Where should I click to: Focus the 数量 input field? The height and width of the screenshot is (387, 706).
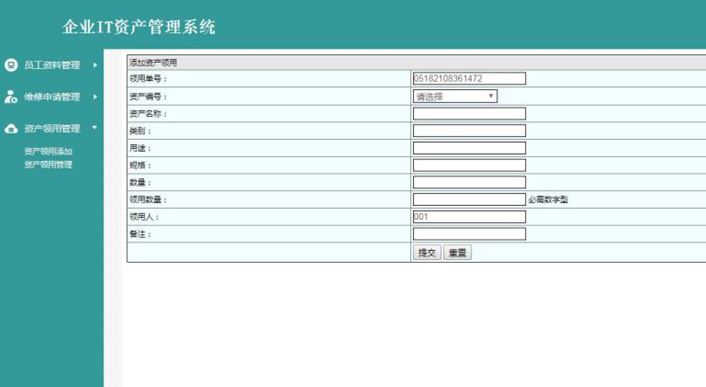(x=469, y=182)
